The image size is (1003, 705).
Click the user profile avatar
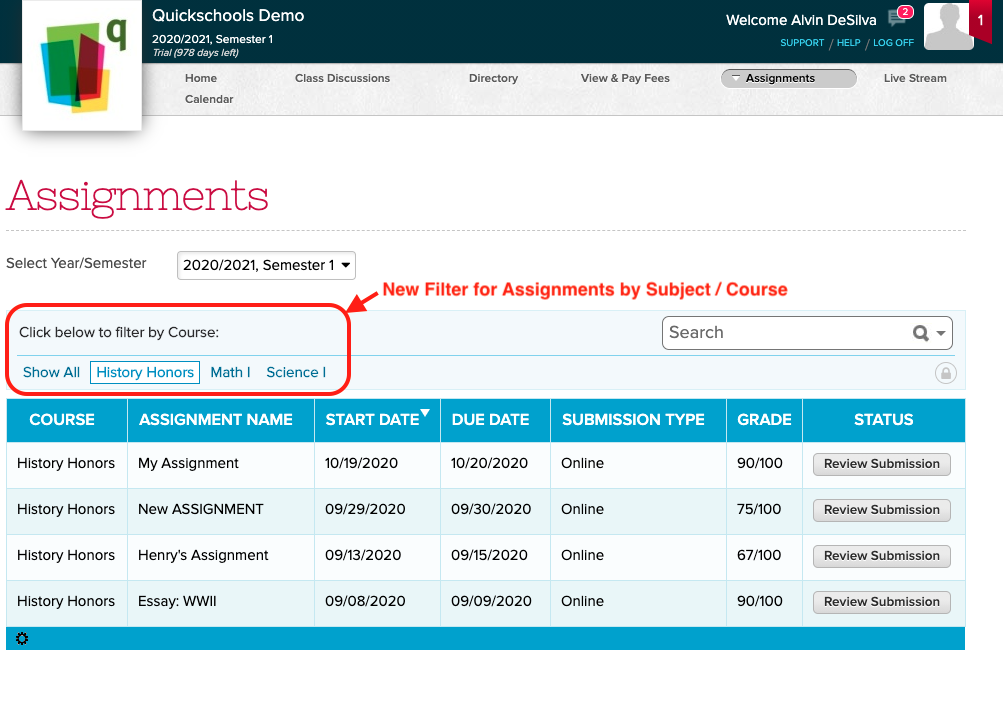pyautogui.click(x=948, y=26)
